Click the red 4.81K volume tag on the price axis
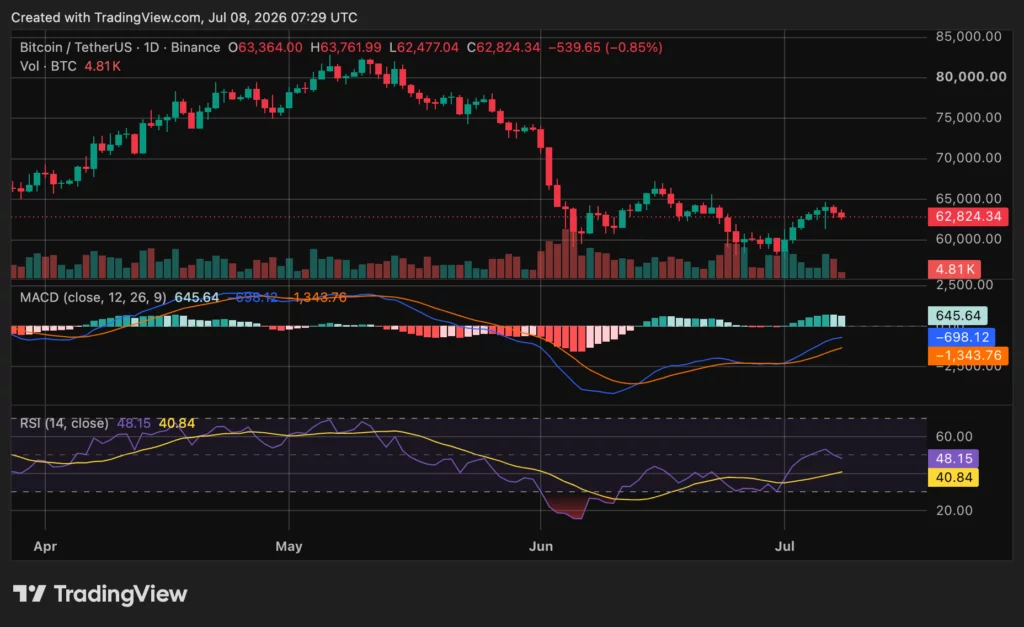The width and height of the screenshot is (1024, 627). 954,269
